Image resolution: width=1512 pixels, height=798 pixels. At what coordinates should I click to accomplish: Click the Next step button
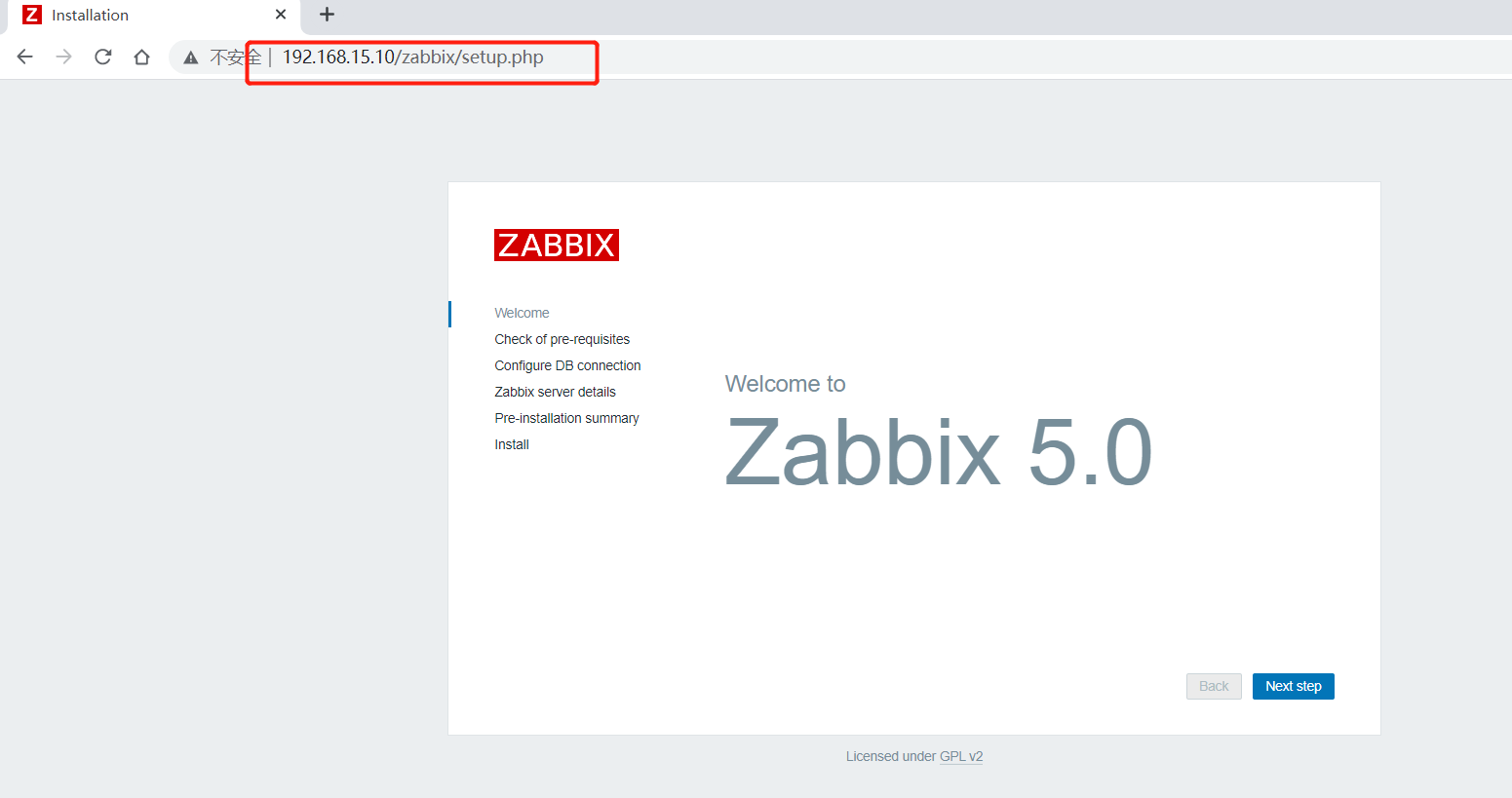click(1294, 686)
